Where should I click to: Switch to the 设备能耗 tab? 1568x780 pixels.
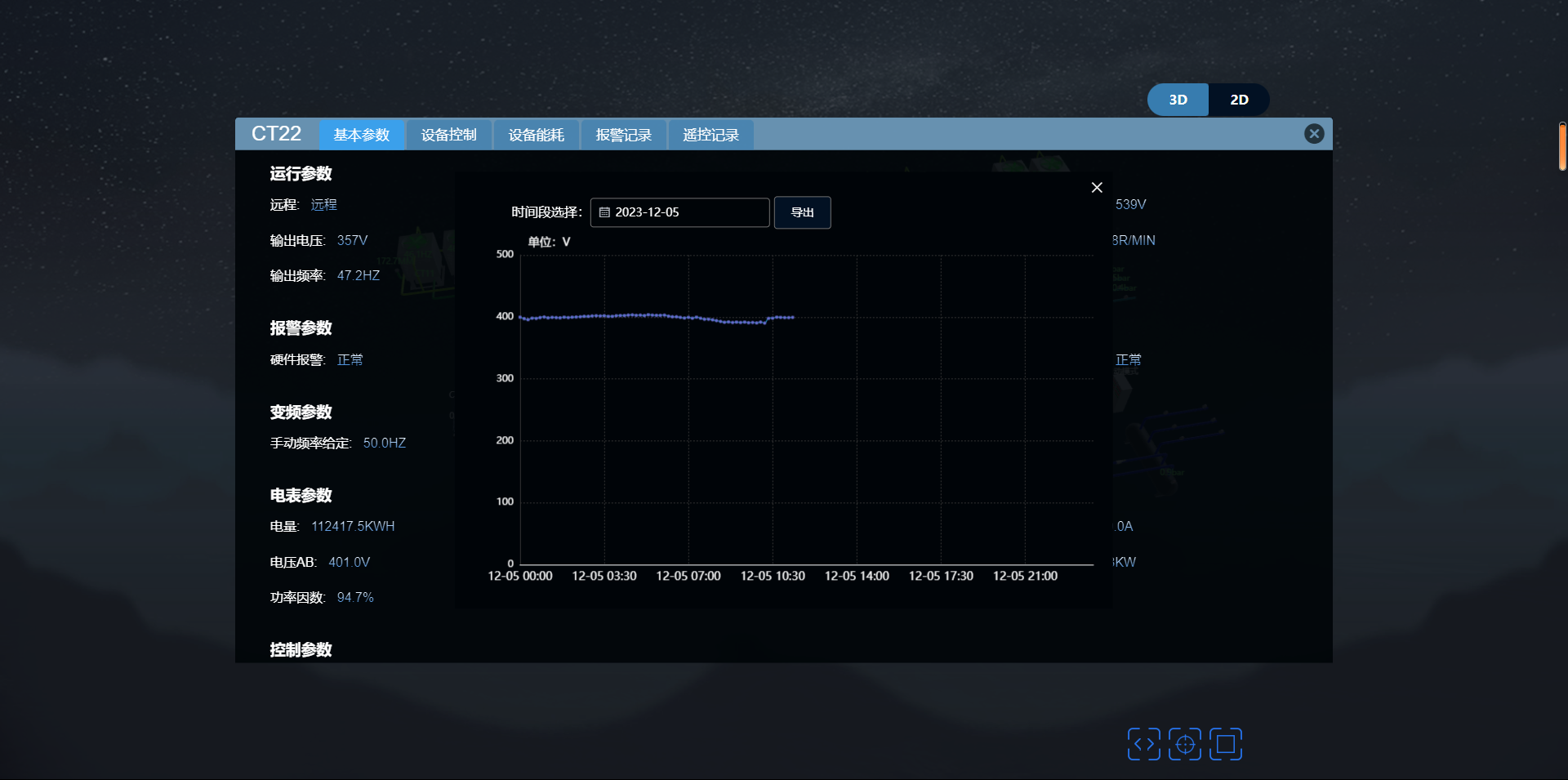tap(536, 135)
